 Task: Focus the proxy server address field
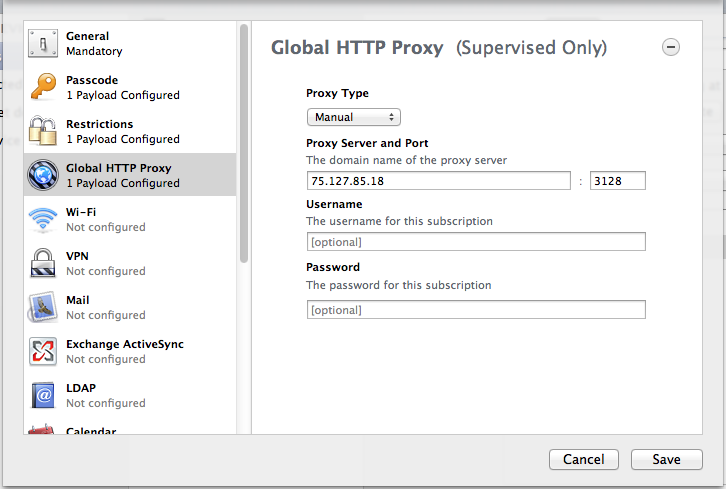point(438,181)
